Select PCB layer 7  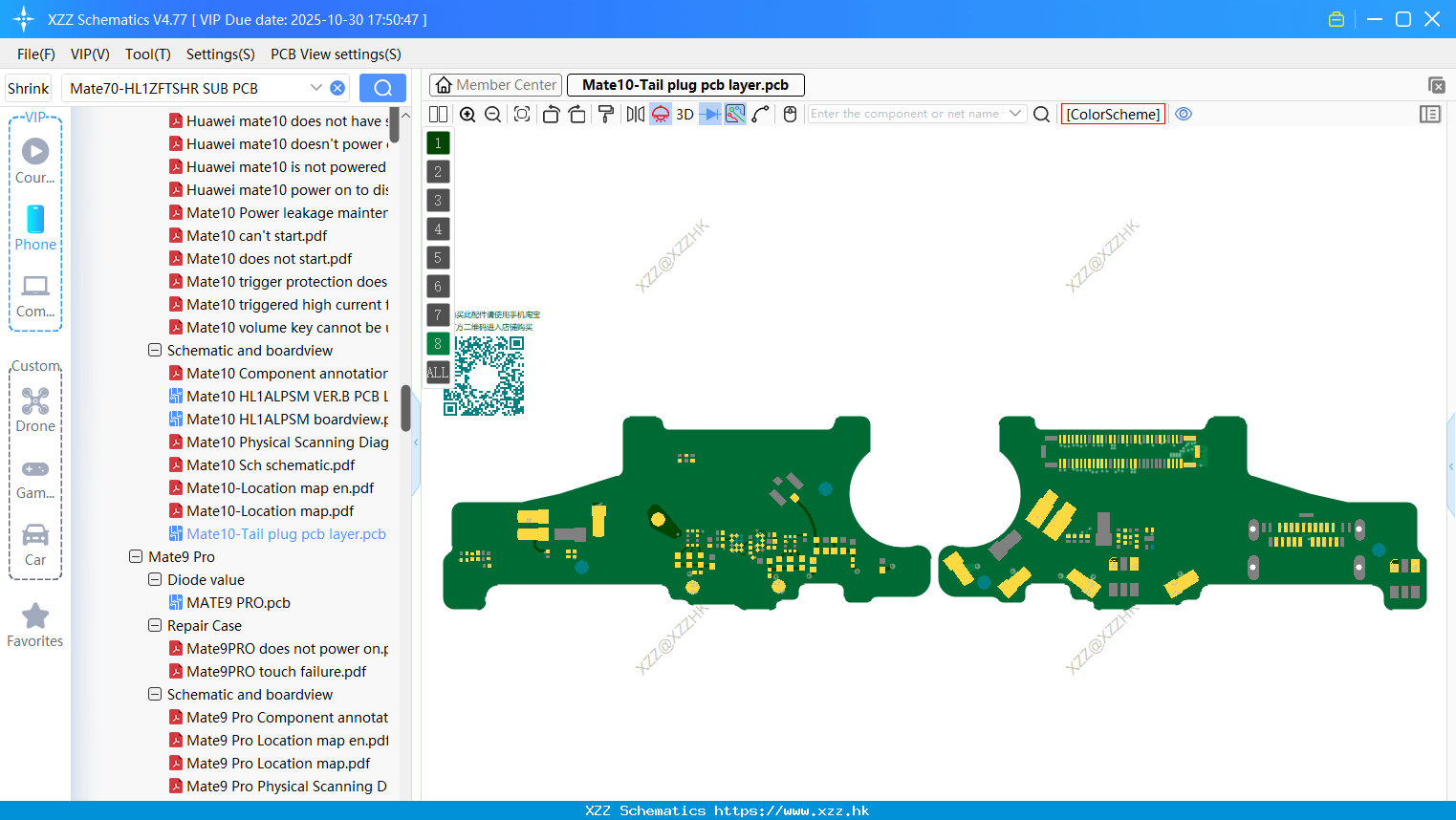pyautogui.click(x=438, y=315)
